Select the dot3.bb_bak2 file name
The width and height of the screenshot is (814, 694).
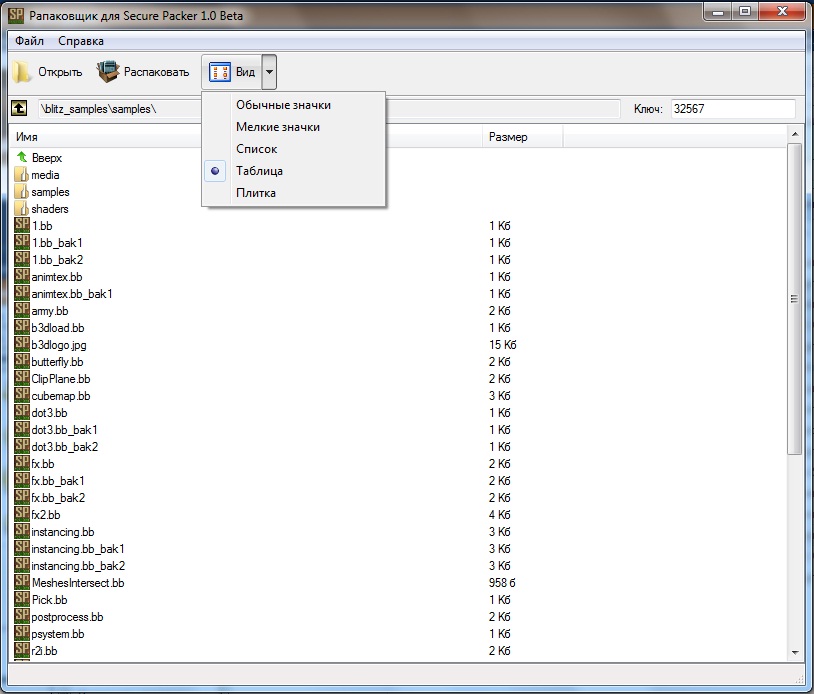(64, 447)
